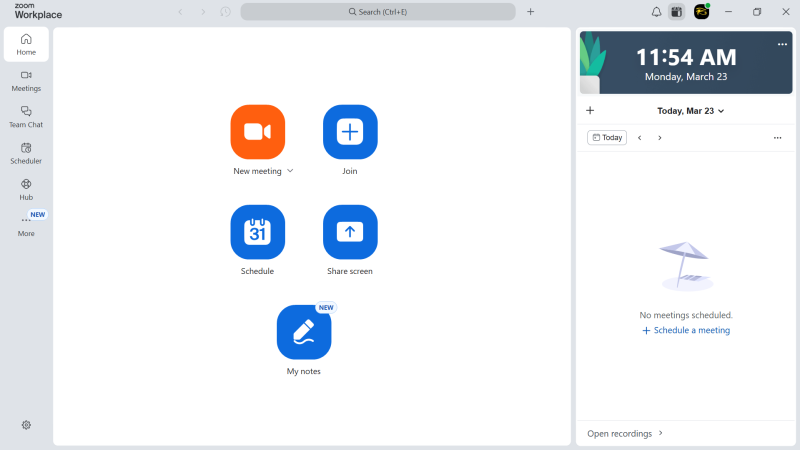Click the Share screen label
Viewport: 800px width, 450px height.
[350, 271]
